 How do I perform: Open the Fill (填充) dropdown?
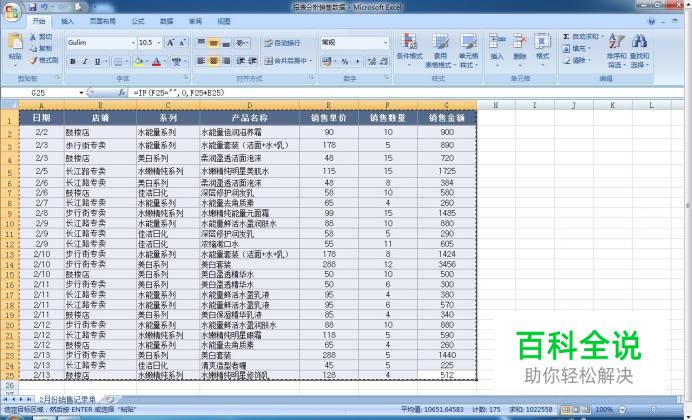tap(576, 49)
